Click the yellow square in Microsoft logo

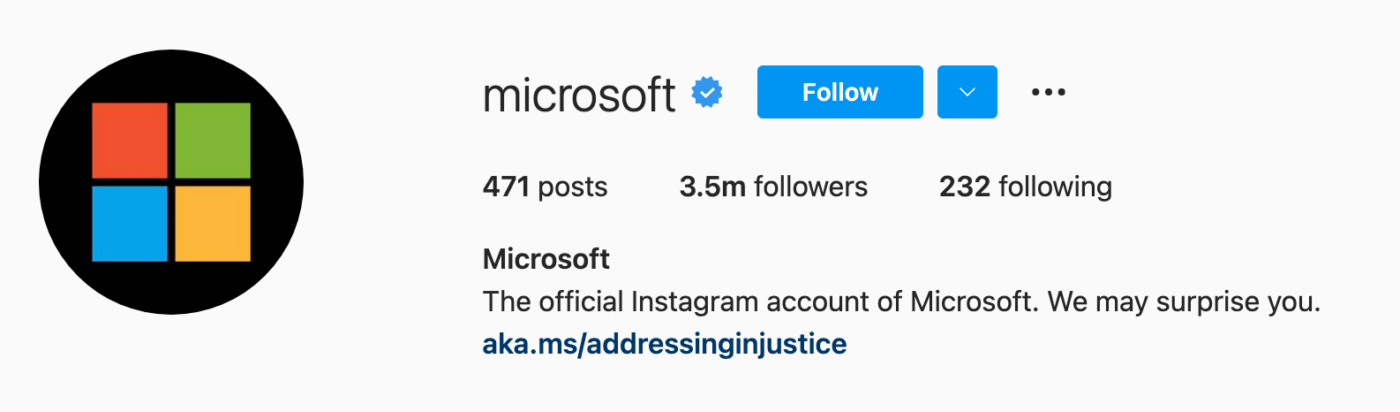(212, 223)
